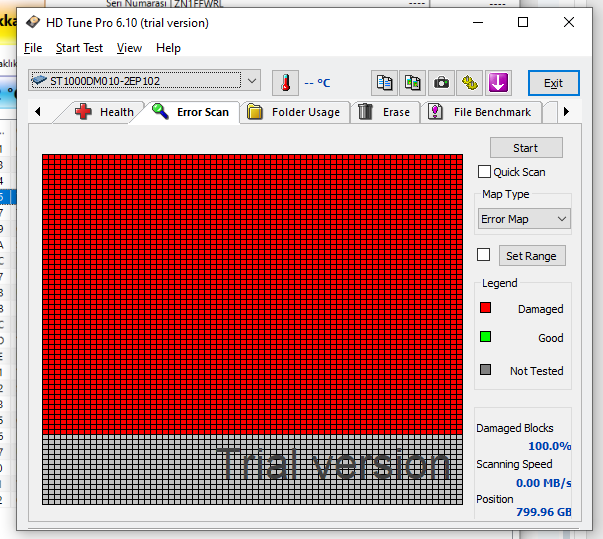603x539 pixels.
Task: Click the drive icon in the disk selector
Action: point(39,80)
